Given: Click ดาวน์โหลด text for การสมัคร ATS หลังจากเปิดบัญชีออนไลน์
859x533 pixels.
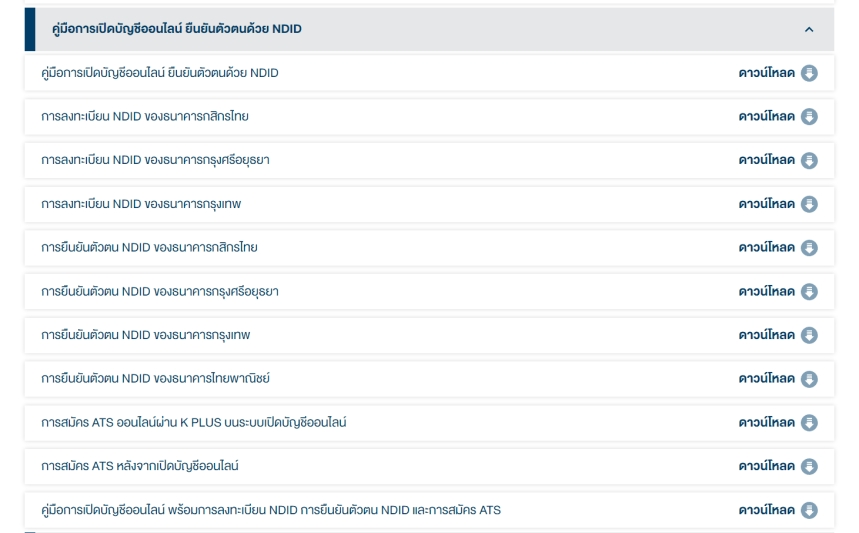Looking at the screenshot, I should tap(766, 466).
